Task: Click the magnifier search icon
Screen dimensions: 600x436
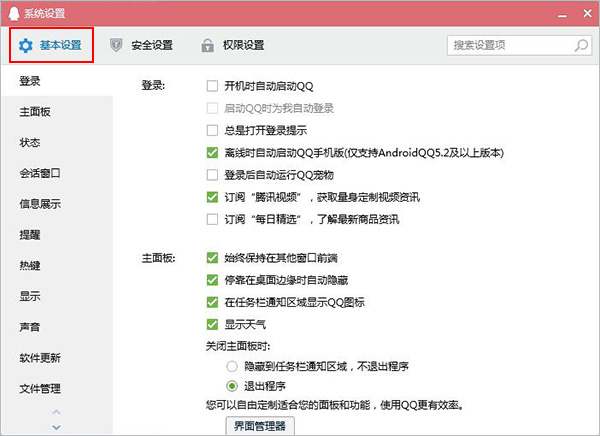Action: tap(581, 45)
